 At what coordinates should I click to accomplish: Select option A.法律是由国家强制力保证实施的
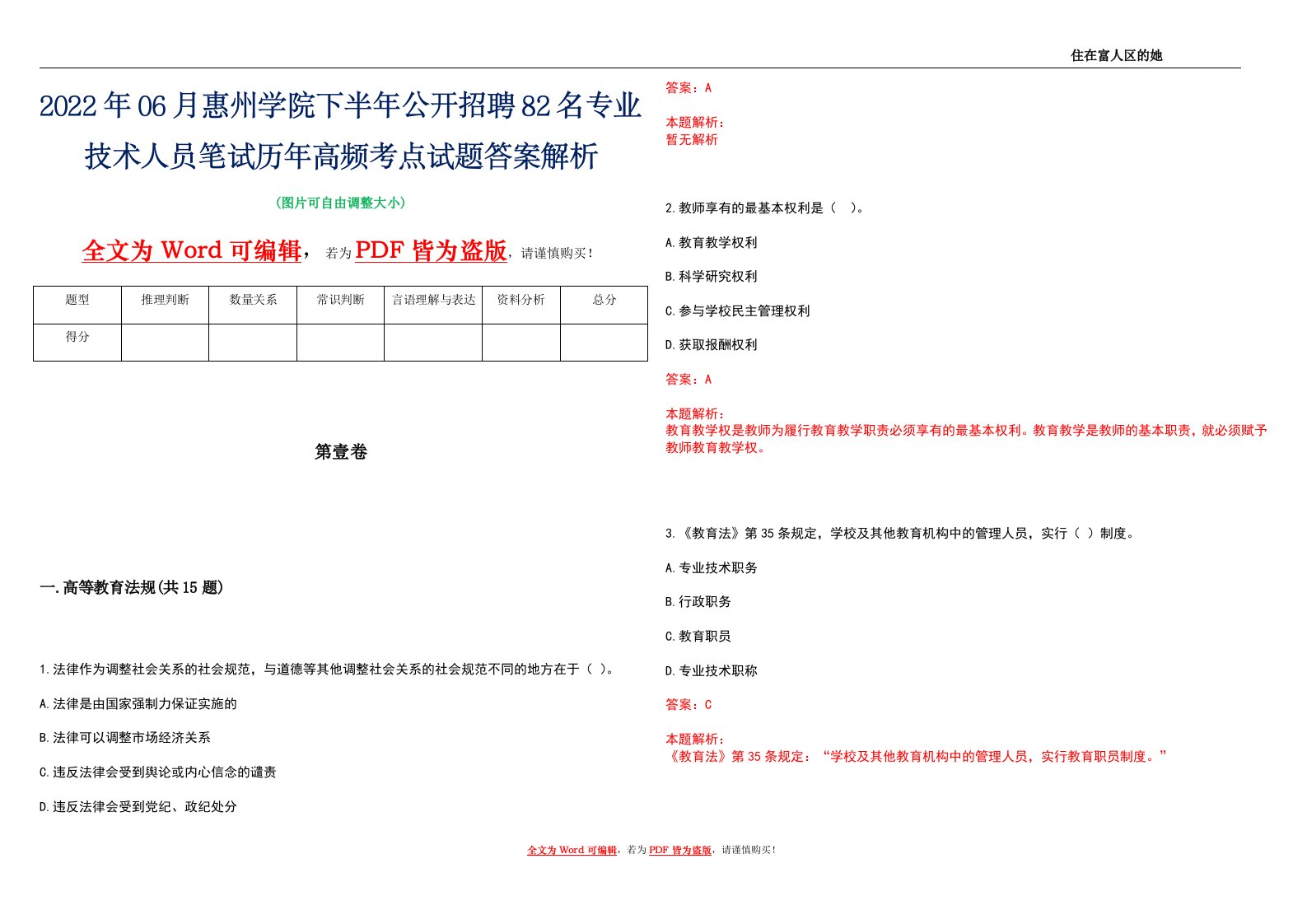(138, 704)
